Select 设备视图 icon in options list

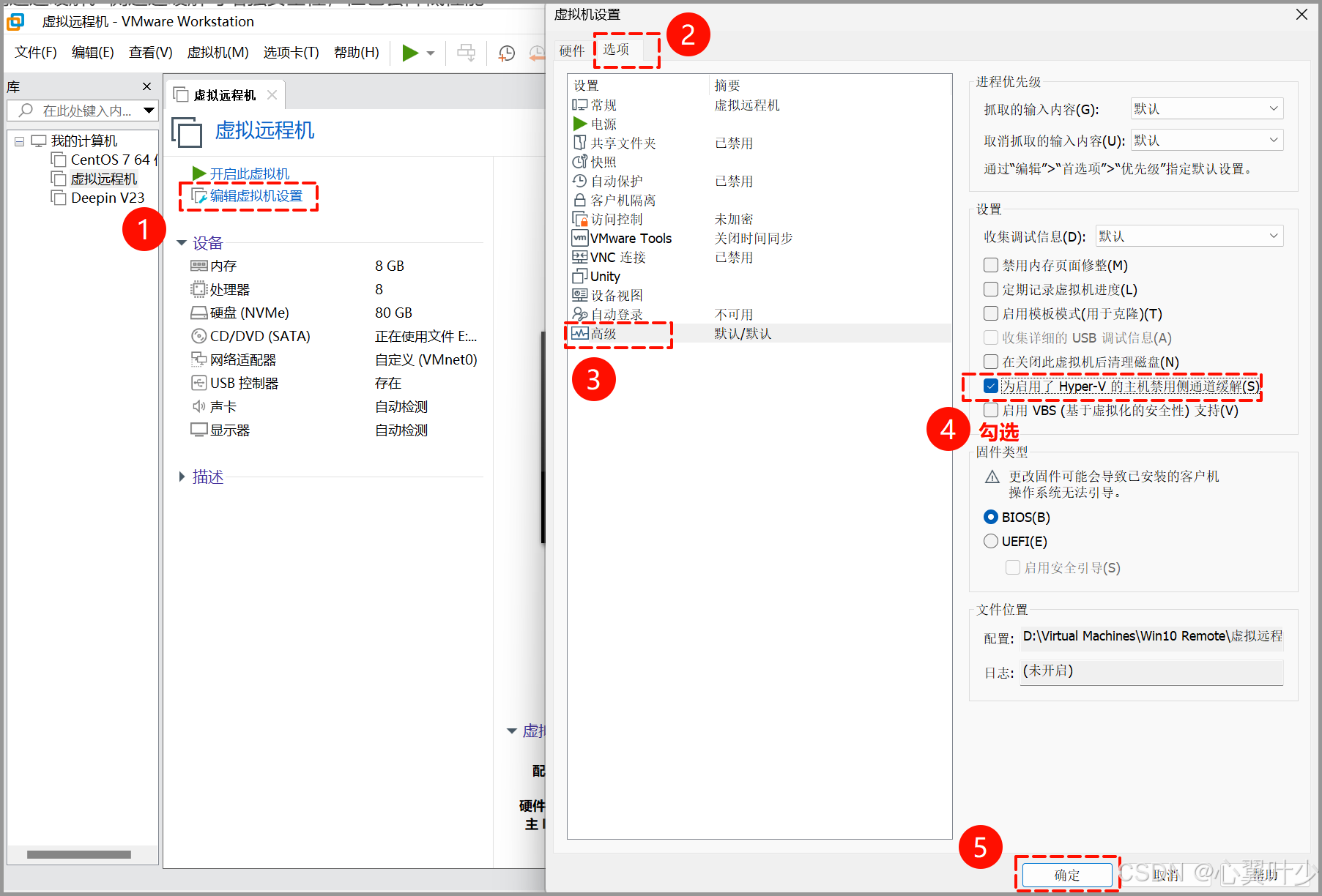point(580,295)
